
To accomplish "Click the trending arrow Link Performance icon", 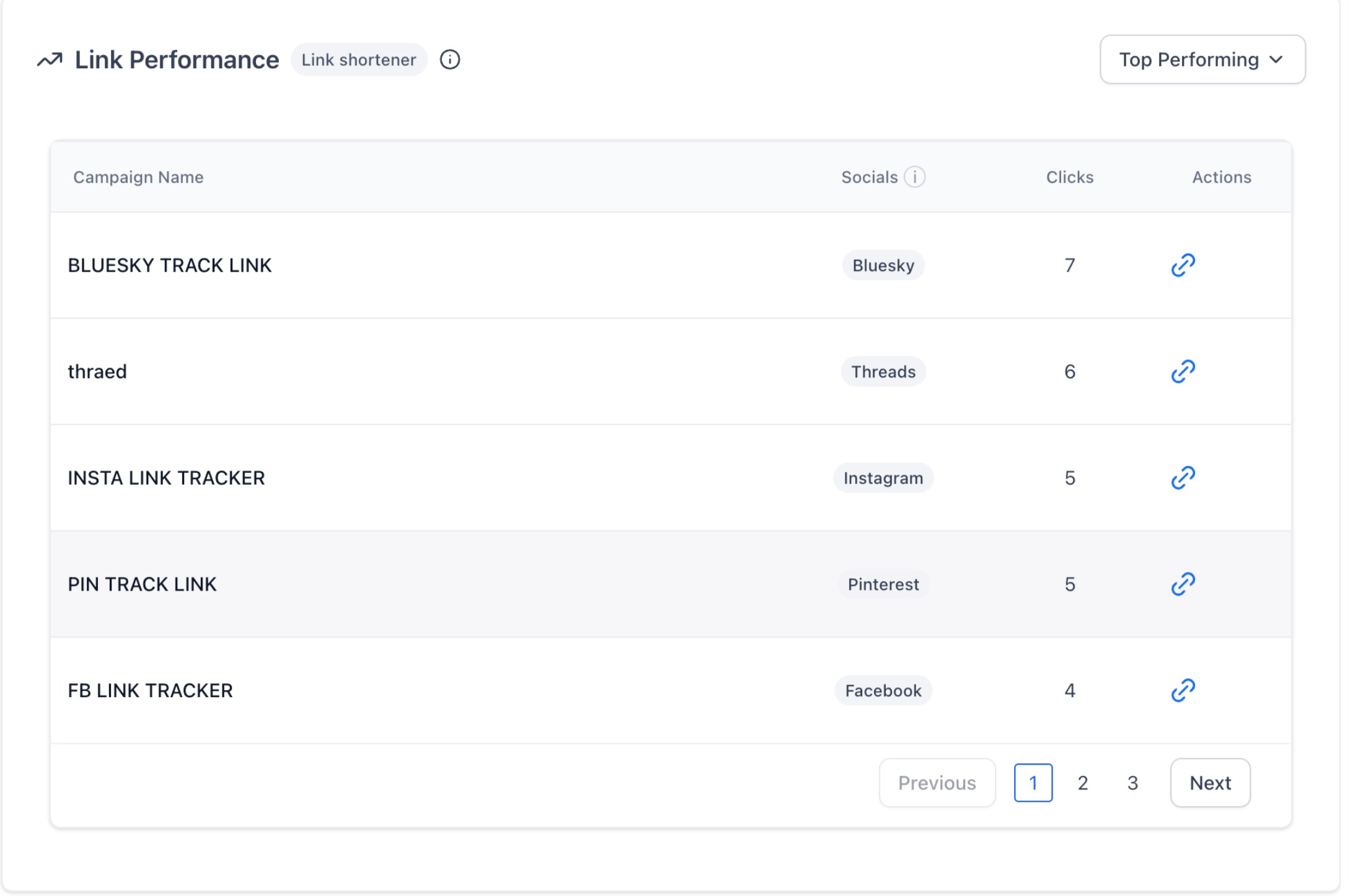I will pyautogui.click(x=50, y=60).
